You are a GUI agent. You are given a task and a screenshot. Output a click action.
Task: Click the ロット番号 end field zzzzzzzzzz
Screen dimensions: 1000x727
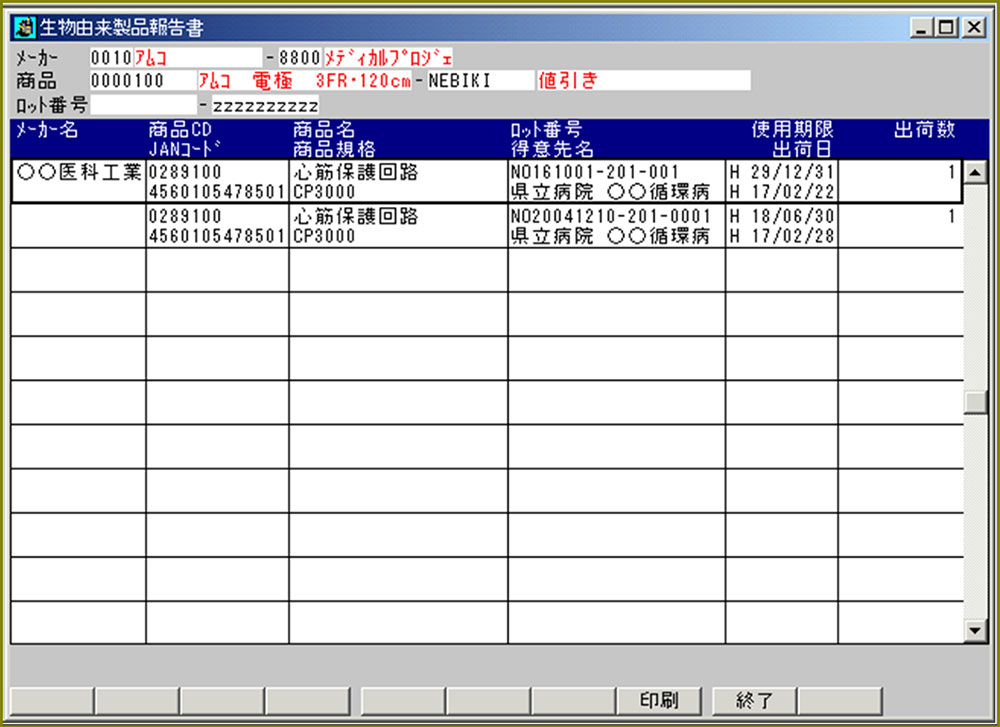click(264, 105)
